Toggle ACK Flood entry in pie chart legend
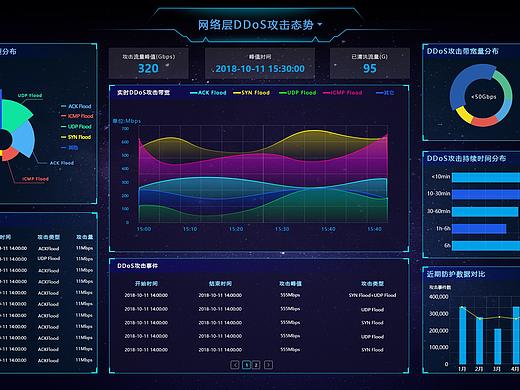This screenshot has width=520, height=390. [x=76, y=106]
